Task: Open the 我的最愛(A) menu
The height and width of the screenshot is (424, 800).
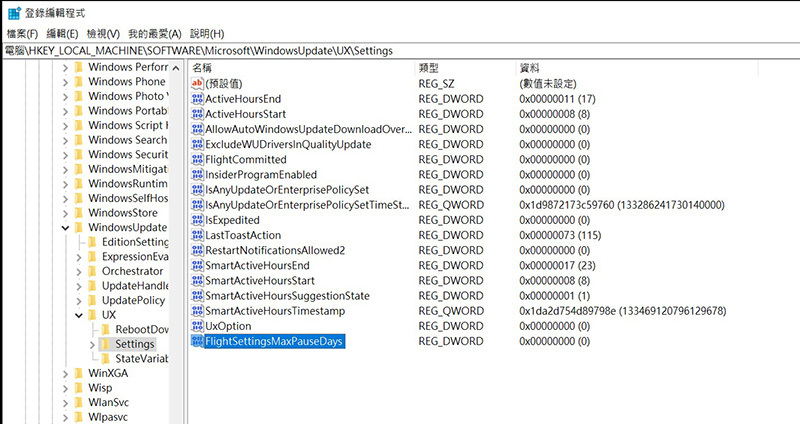Action: [155, 34]
